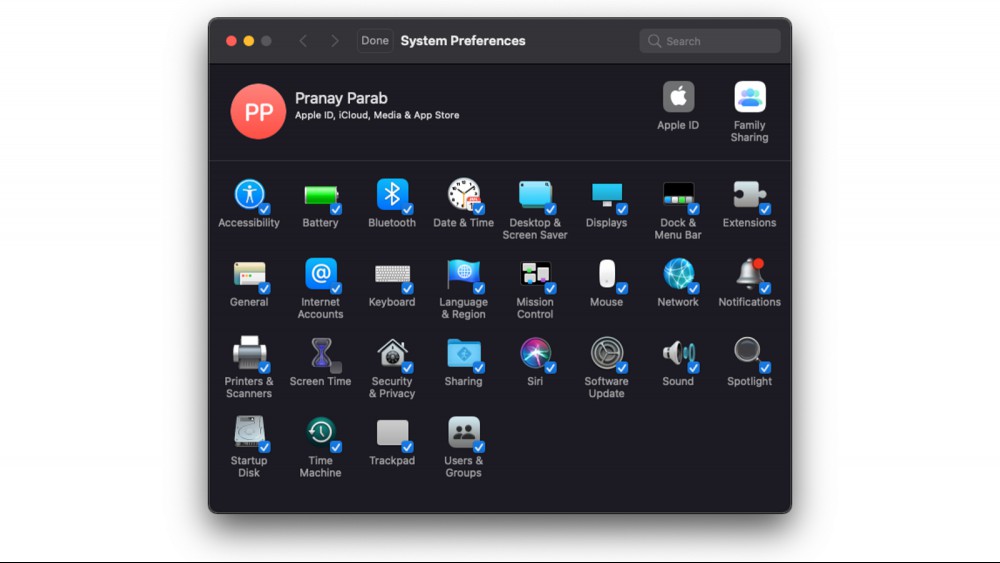
Task: Select the Mouse preference icon
Action: tap(607, 274)
